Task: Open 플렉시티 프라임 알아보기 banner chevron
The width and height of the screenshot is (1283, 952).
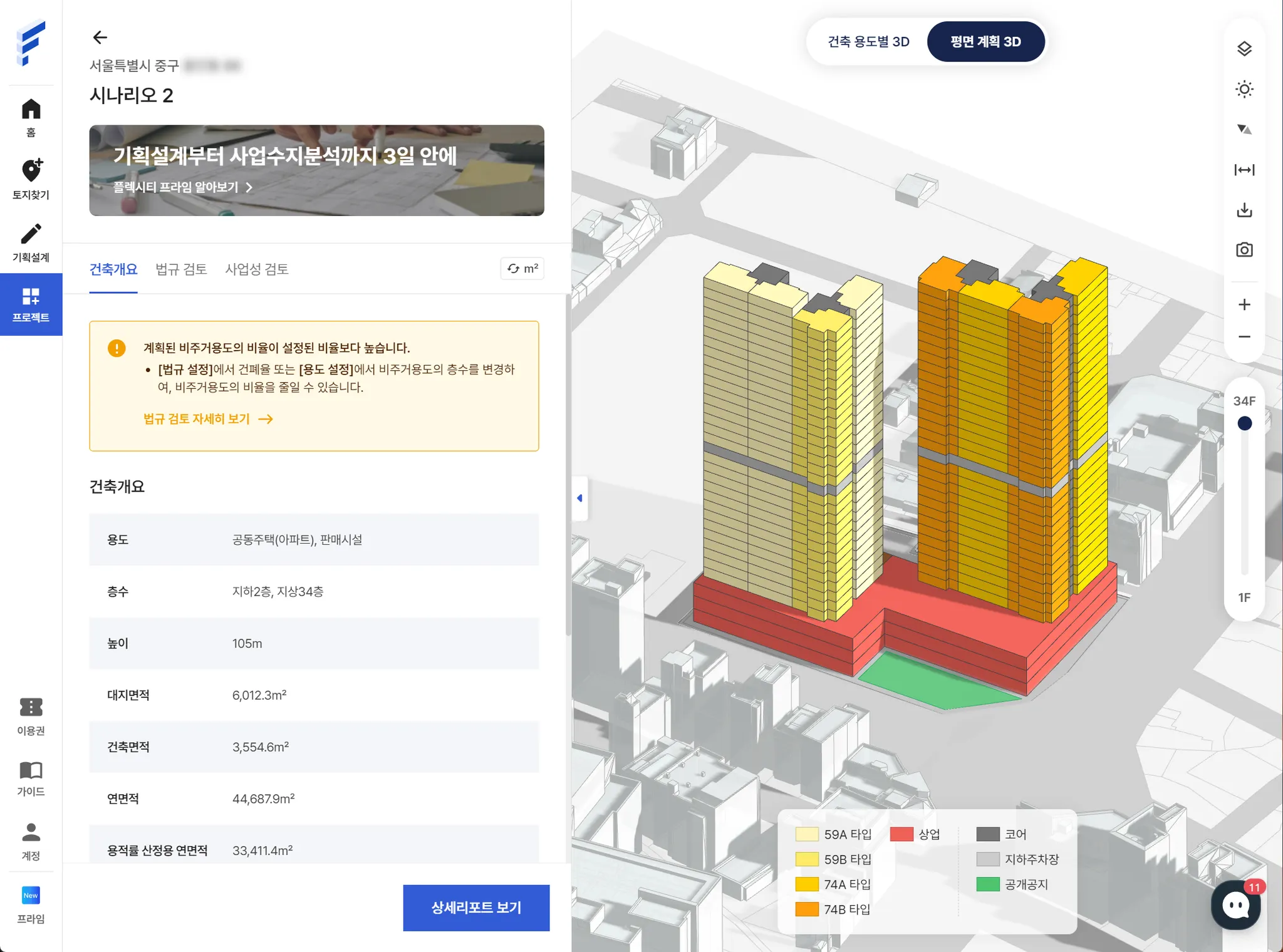Action: click(249, 187)
